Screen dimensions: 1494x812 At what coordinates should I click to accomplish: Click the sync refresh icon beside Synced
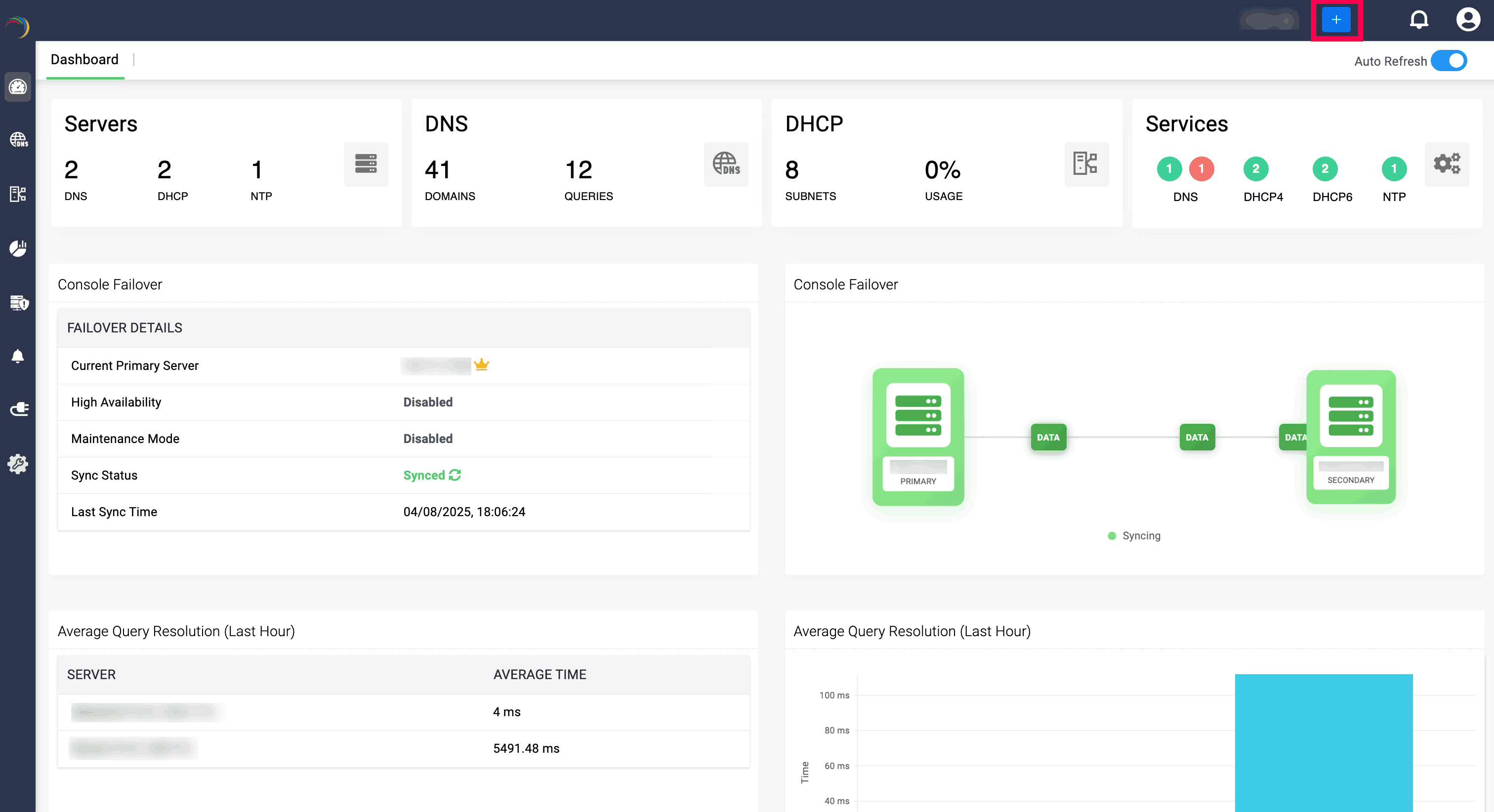coord(456,475)
